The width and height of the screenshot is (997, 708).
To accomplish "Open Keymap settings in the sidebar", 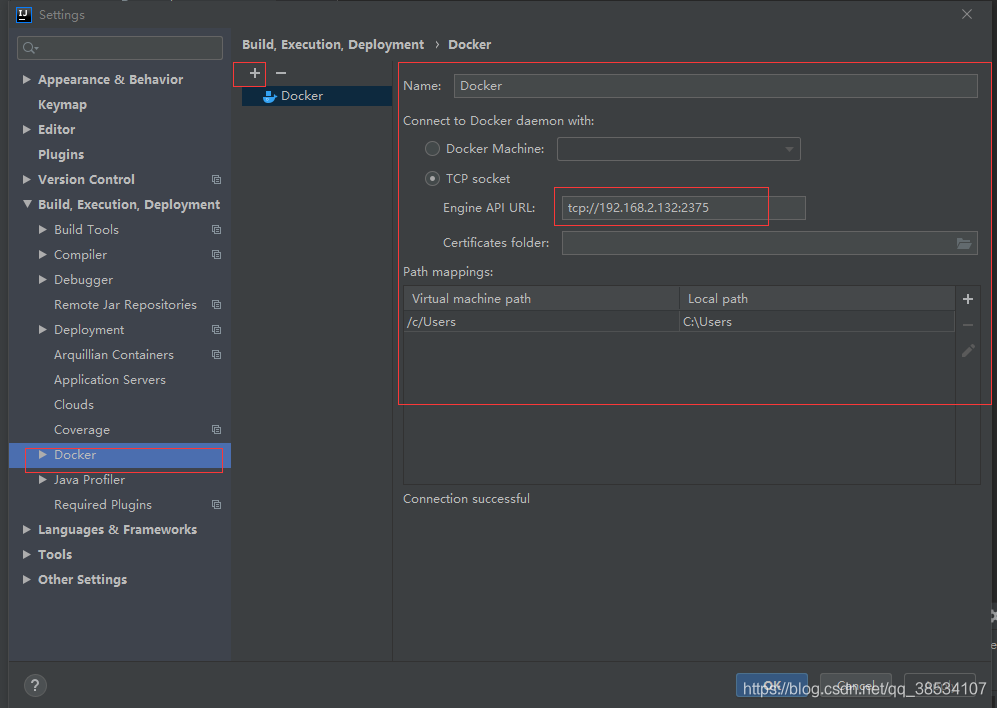I will (x=62, y=104).
